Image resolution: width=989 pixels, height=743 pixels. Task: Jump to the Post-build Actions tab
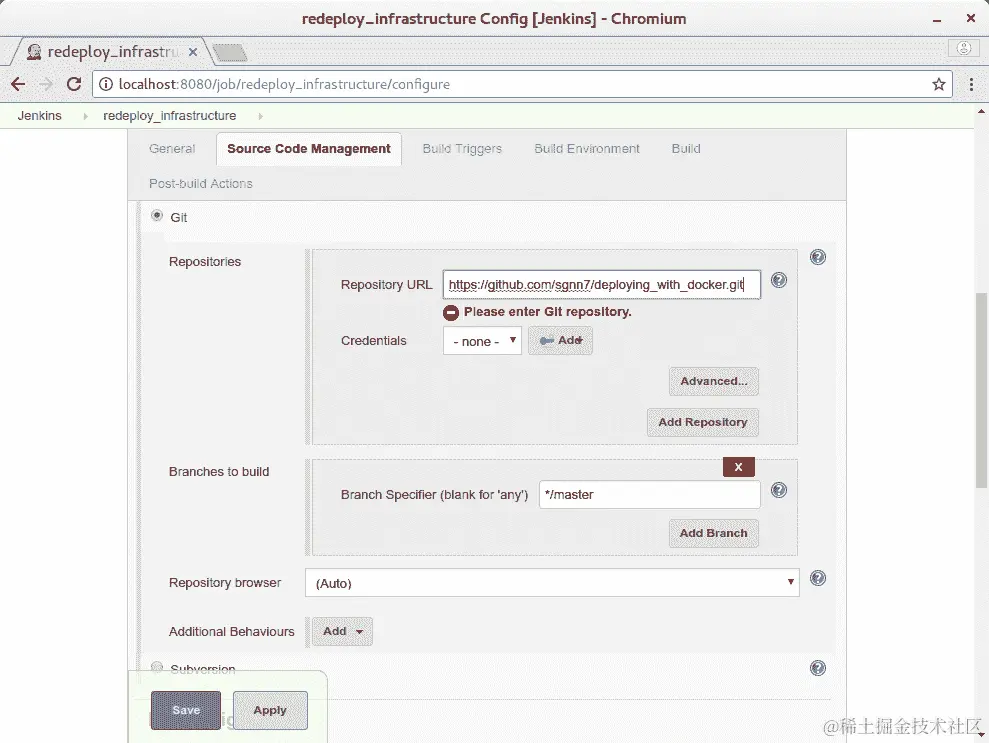[201, 184]
